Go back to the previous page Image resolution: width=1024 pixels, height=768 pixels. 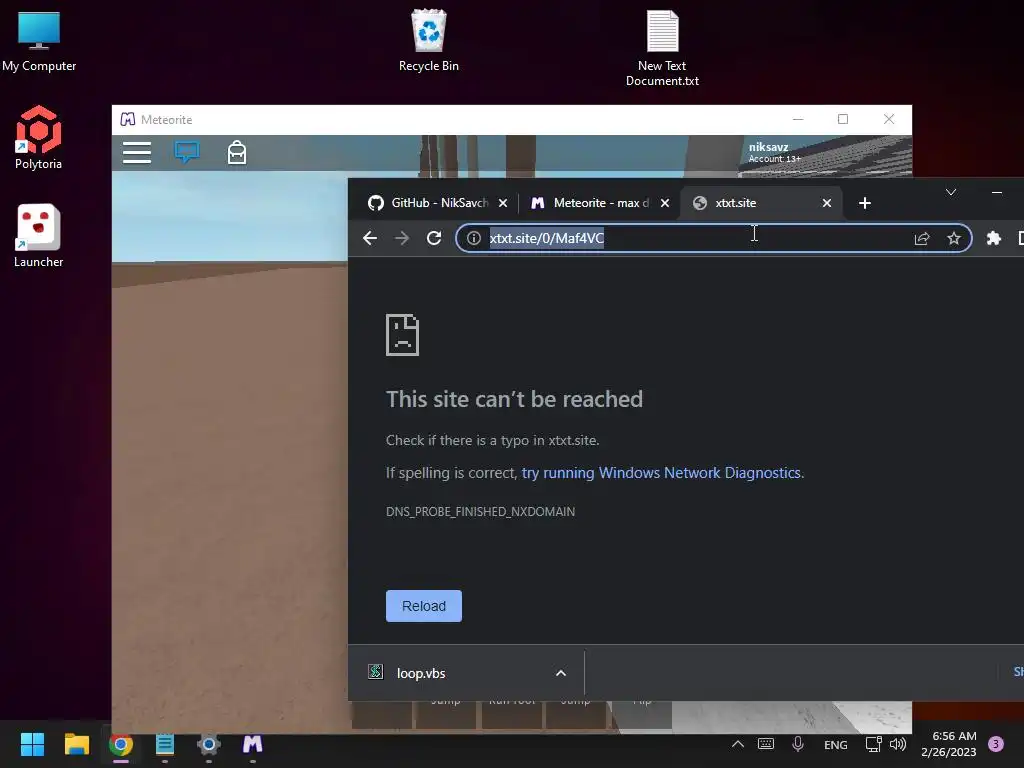370,238
